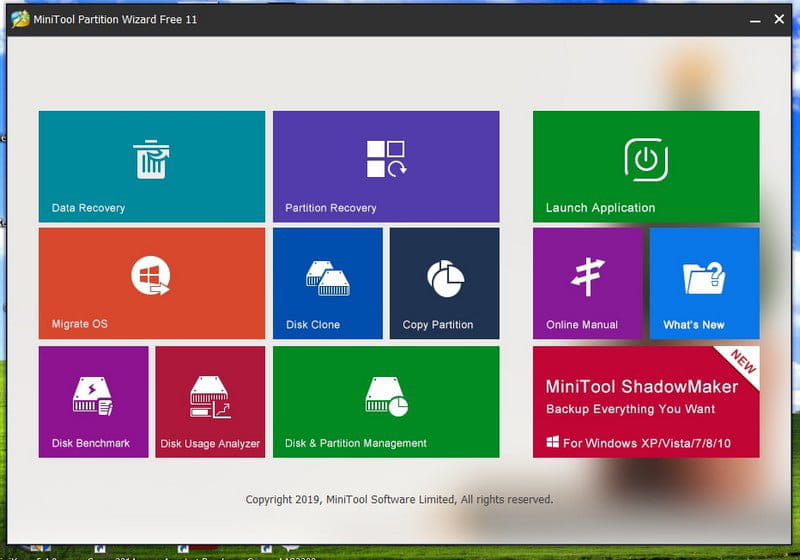The height and width of the screenshot is (560, 800).
Task: Open the Data Recovery trash bin icon
Action: [x=151, y=159]
